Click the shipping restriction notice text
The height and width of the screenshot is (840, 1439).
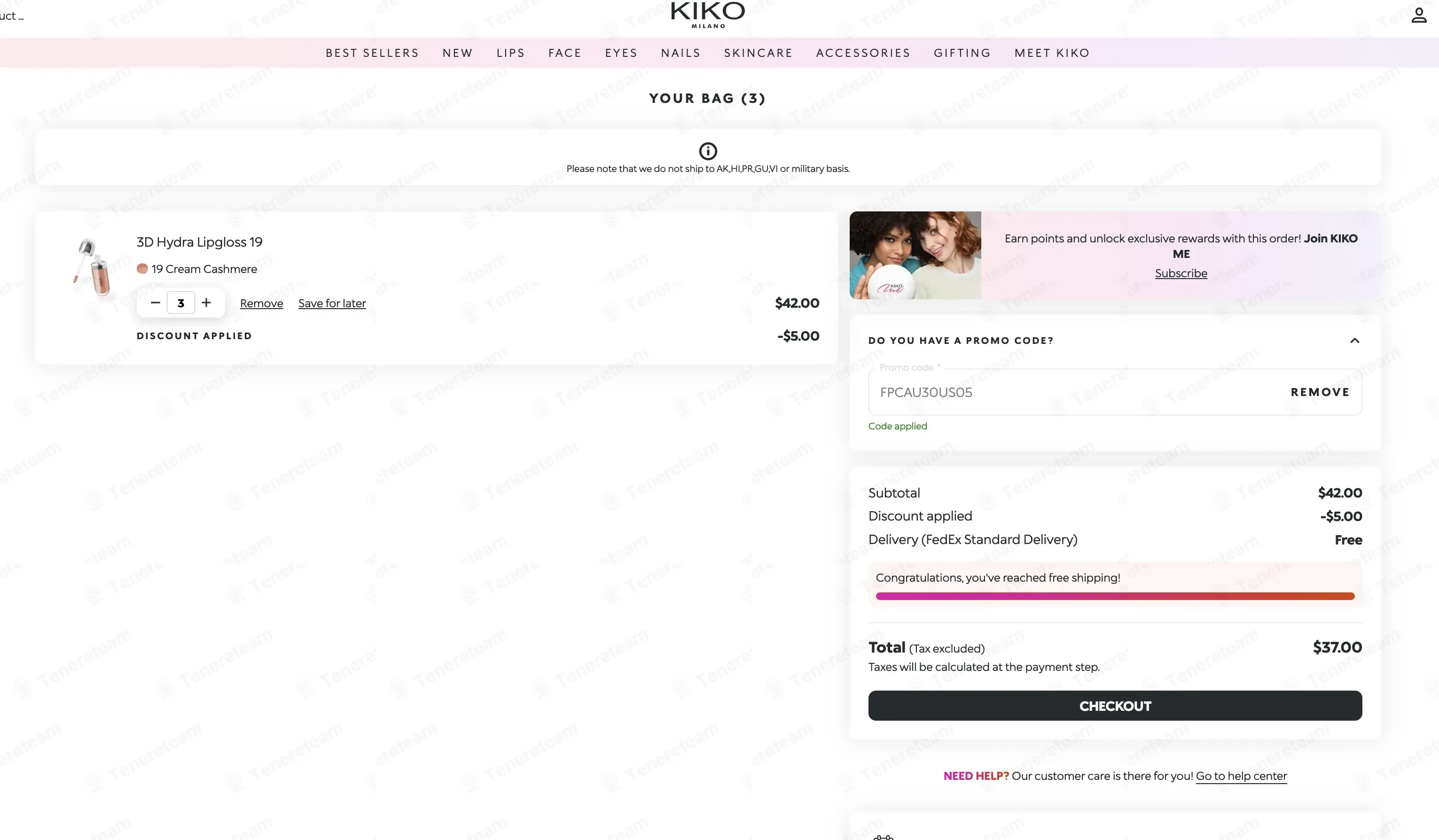[x=707, y=169]
